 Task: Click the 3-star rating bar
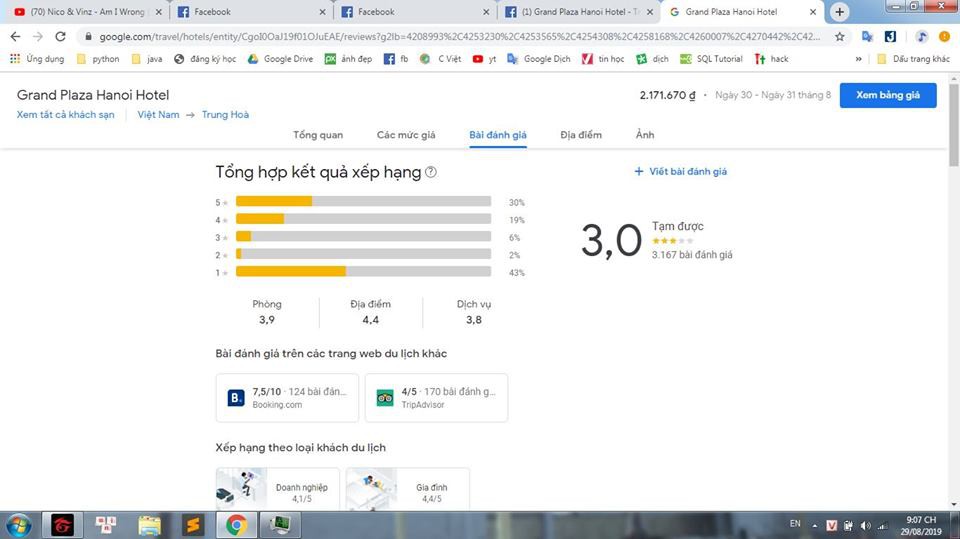[363, 237]
